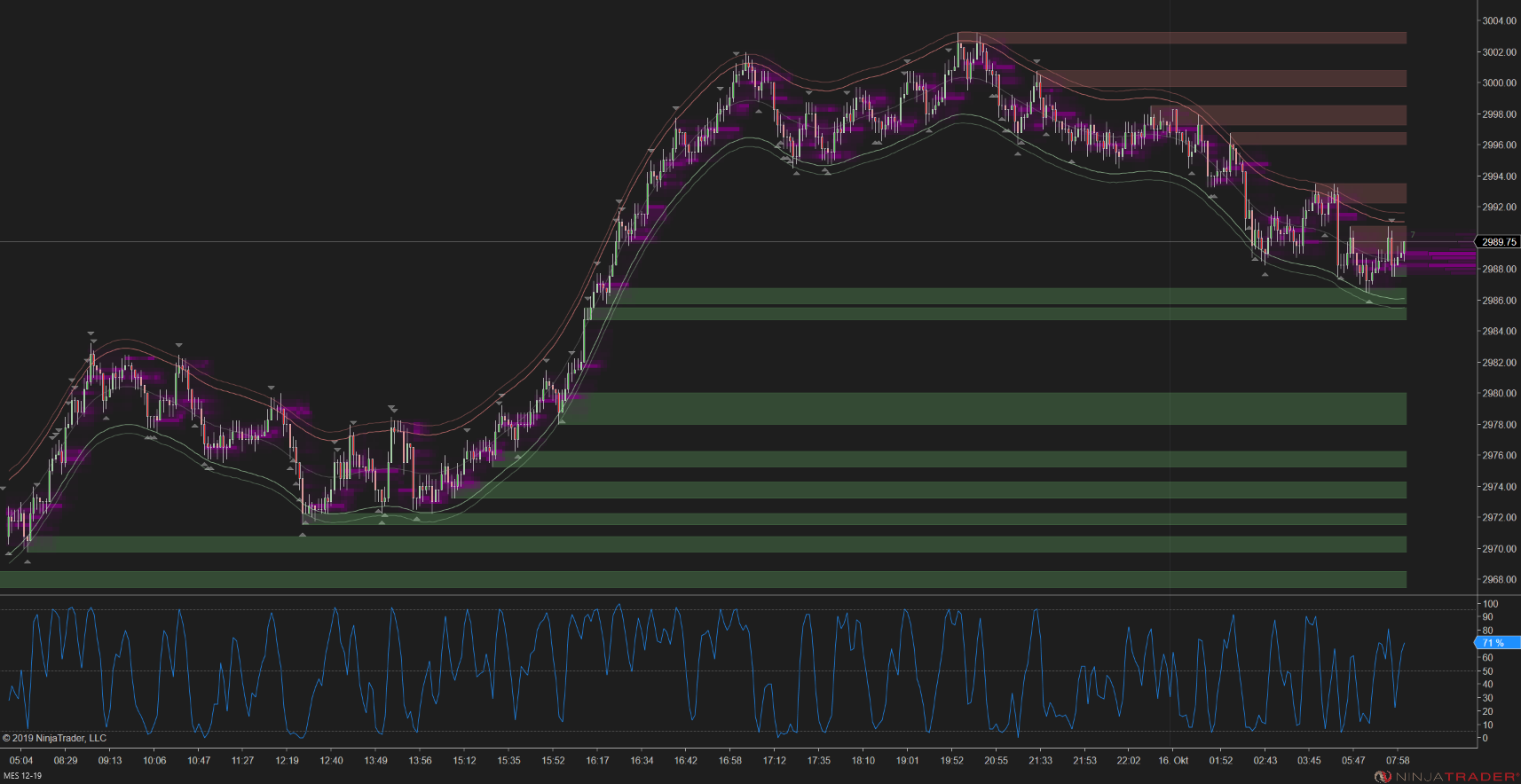Click the 17:35 time axis label
The image size is (1521, 784).
click(819, 760)
